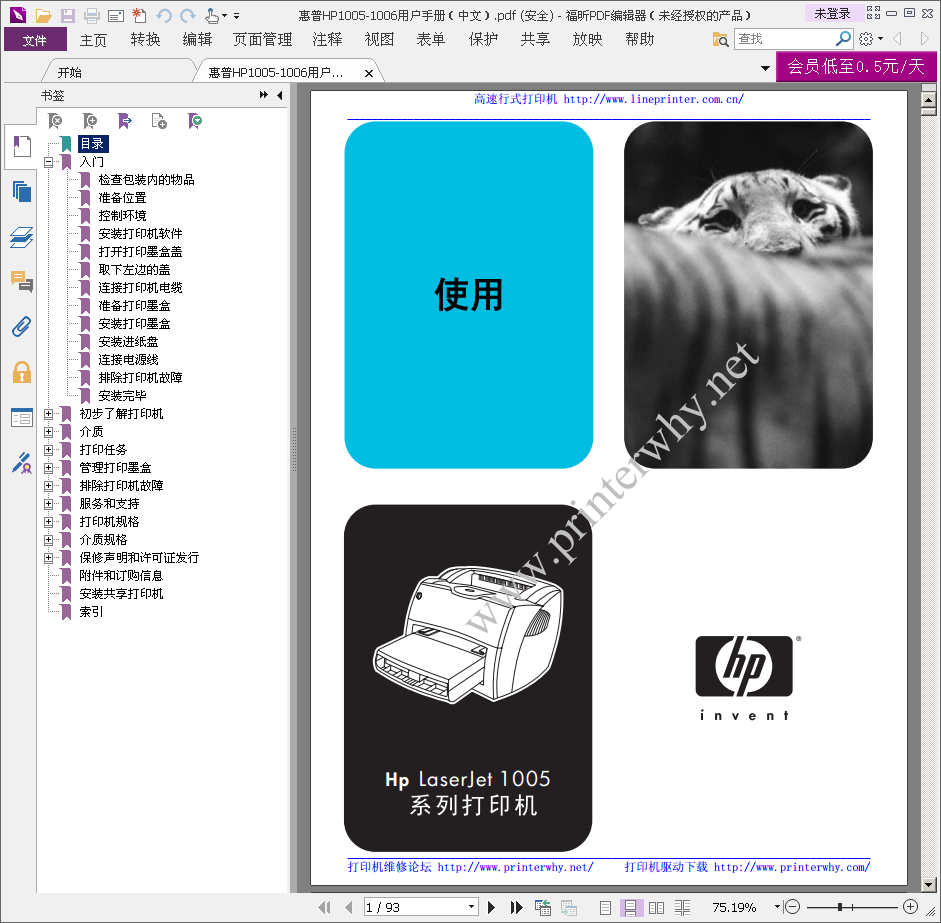Click the zoom in plus button
This screenshot has width=941, height=923.
click(x=910, y=907)
